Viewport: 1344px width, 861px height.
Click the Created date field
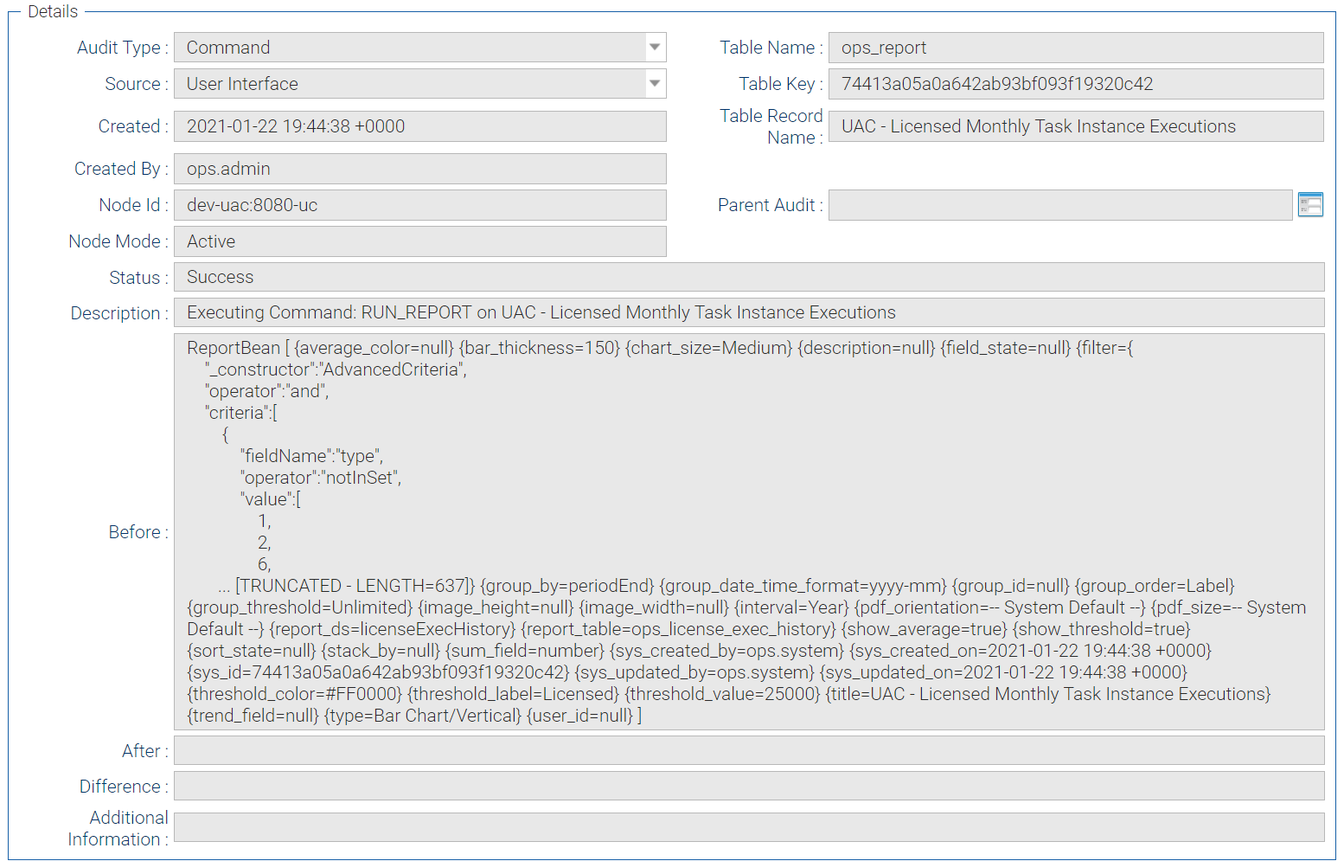click(x=420, y=126)
